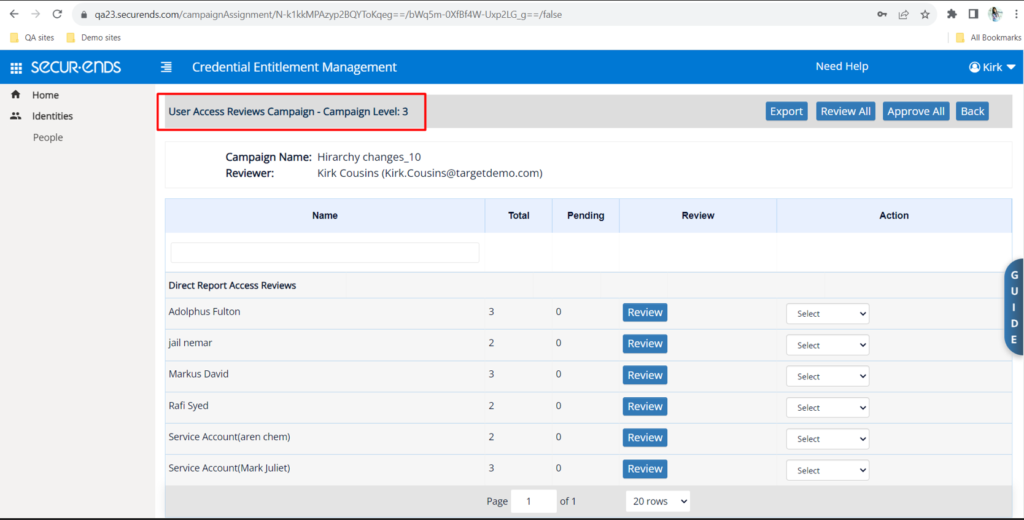The width and height of the screenshot is (1024, 520).
Task: Open the Demo sites bookmark folder
Action: click(93, 37)
